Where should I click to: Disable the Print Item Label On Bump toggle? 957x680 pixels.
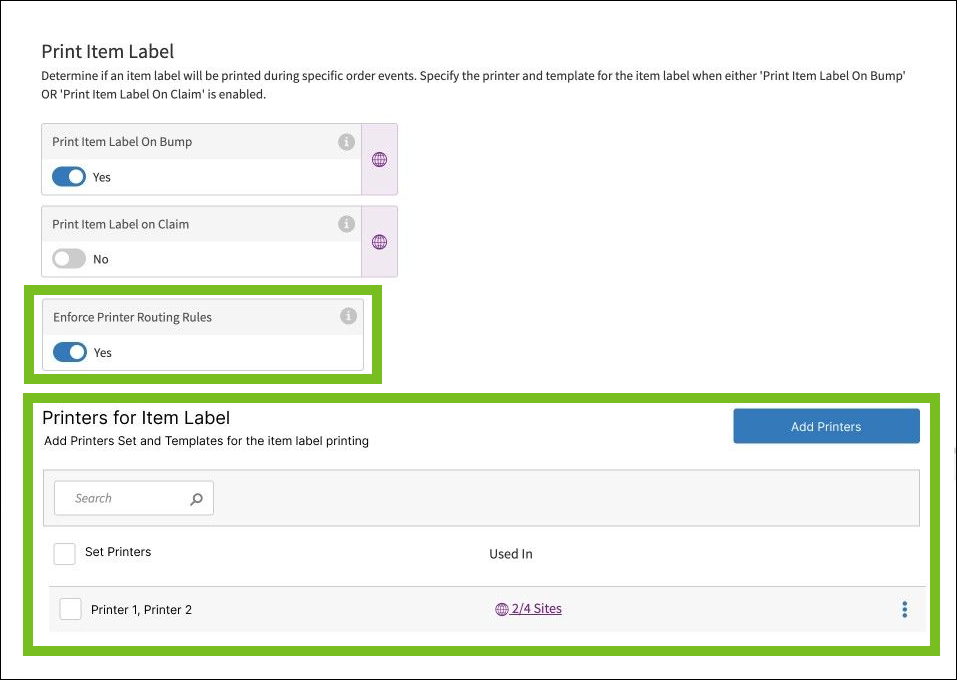pyautogui.click(x=69, y=177)
